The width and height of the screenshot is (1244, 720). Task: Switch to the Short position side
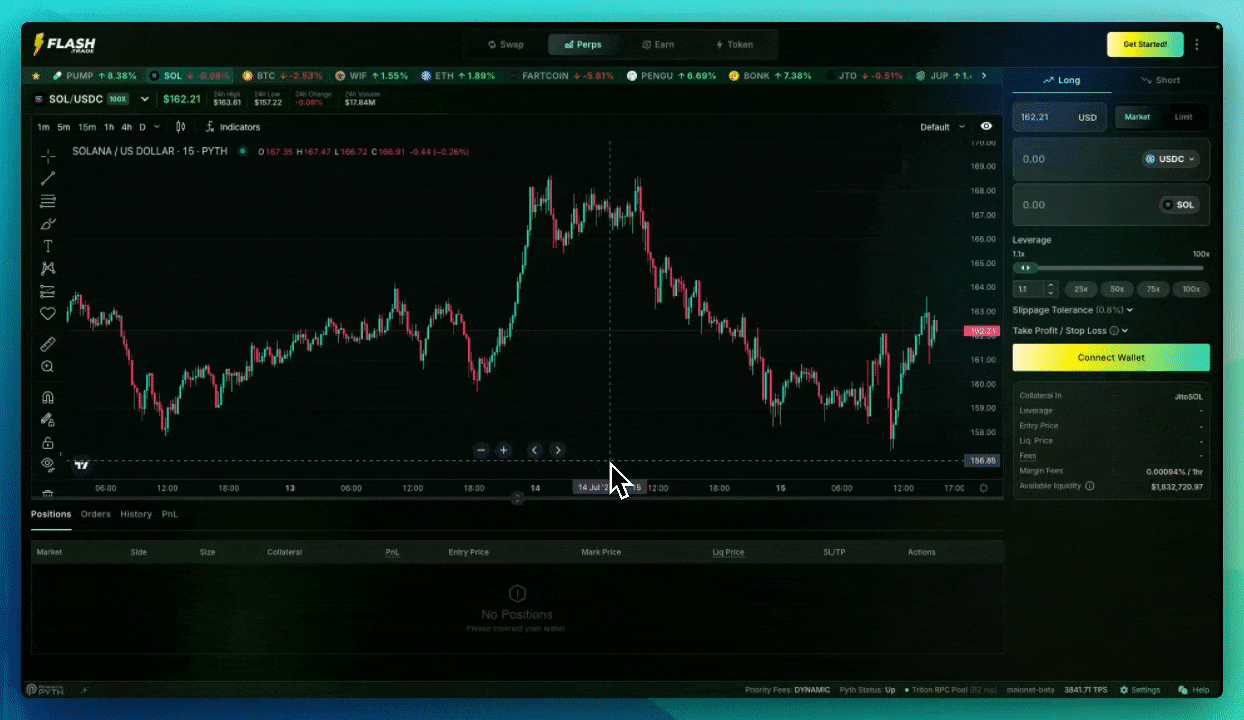(1160, 80)
